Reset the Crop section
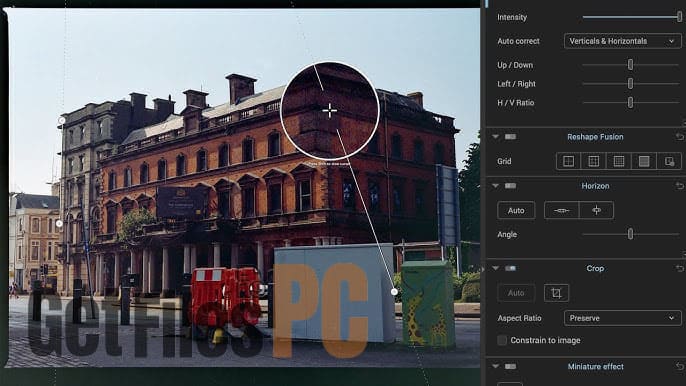The image size is (686, 386). [x=679, y=268]
